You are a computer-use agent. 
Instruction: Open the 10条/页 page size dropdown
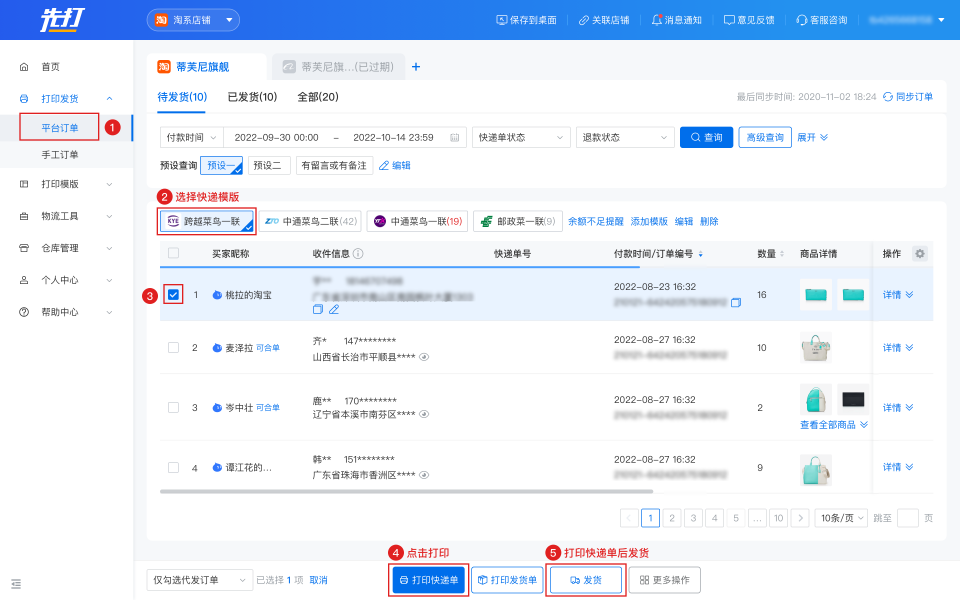pyautogui.click(x=841, y=518)
